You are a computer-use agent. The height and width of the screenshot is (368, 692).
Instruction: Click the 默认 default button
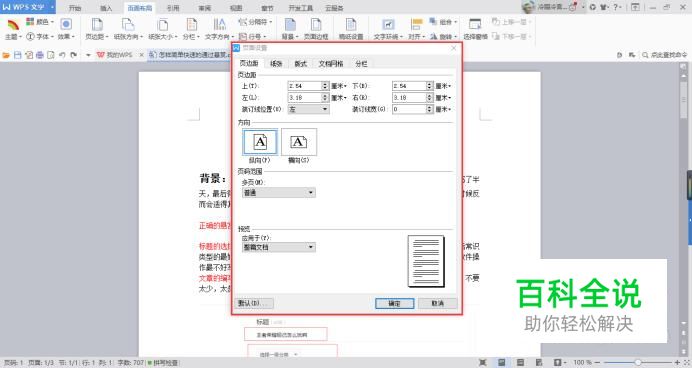(x=254, y=304)
